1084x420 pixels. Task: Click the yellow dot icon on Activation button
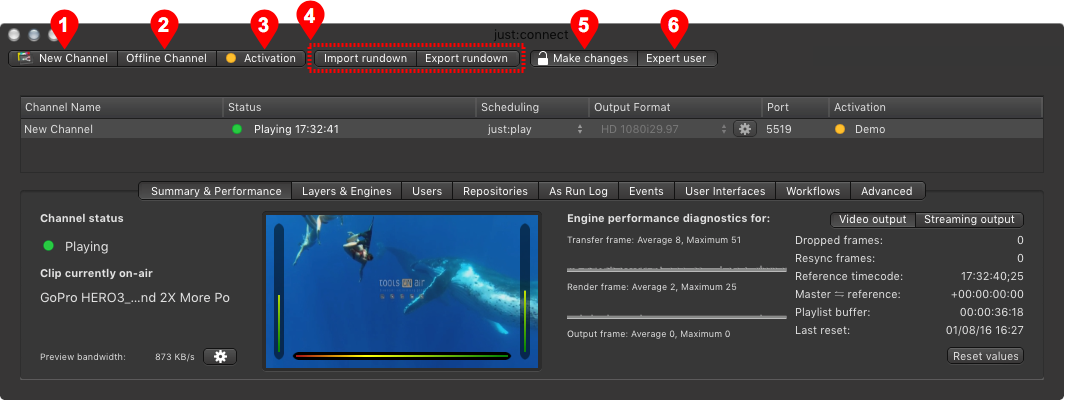coord(231,59)
